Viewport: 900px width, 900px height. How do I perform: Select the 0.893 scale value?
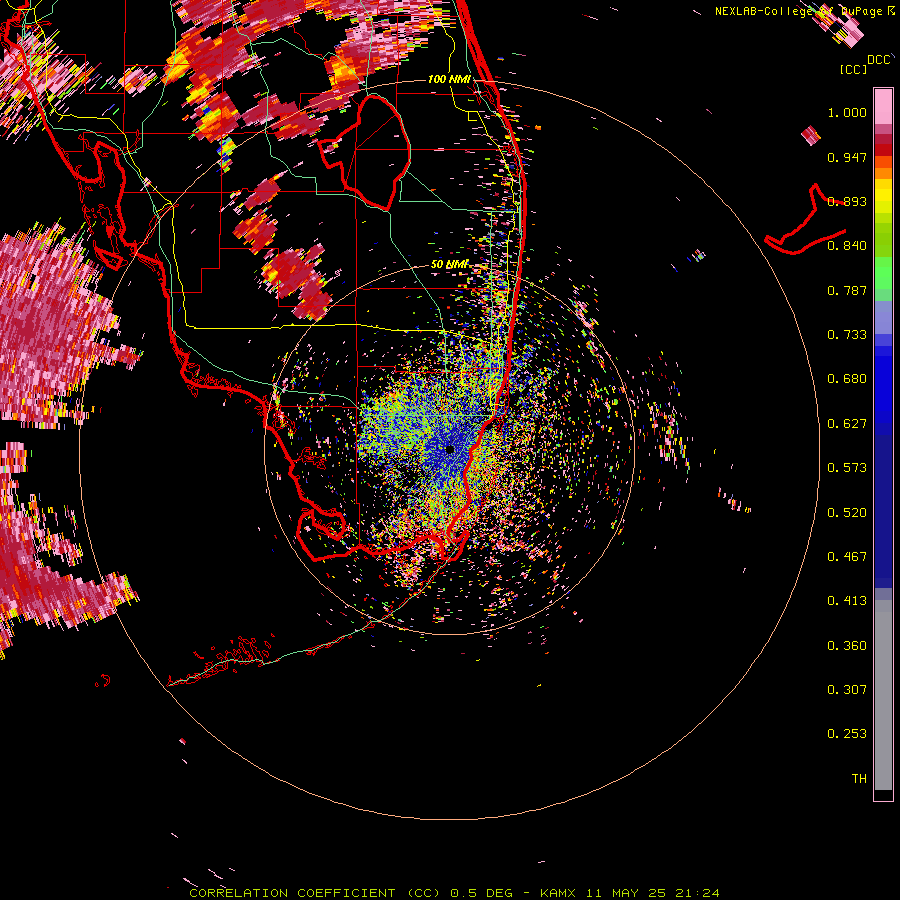[x=847, y=201]
